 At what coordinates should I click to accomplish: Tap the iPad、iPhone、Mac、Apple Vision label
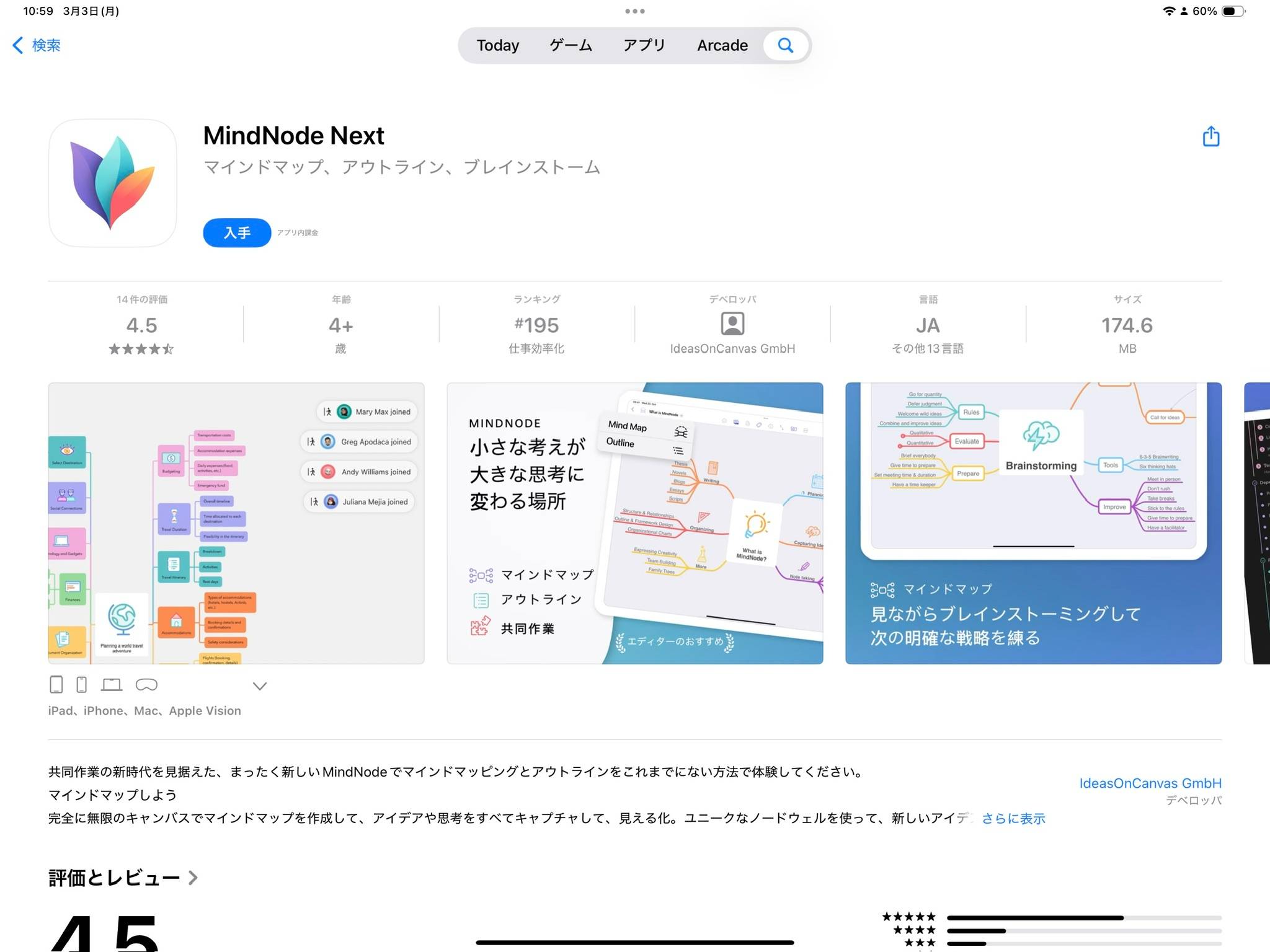tap(144, 711)
